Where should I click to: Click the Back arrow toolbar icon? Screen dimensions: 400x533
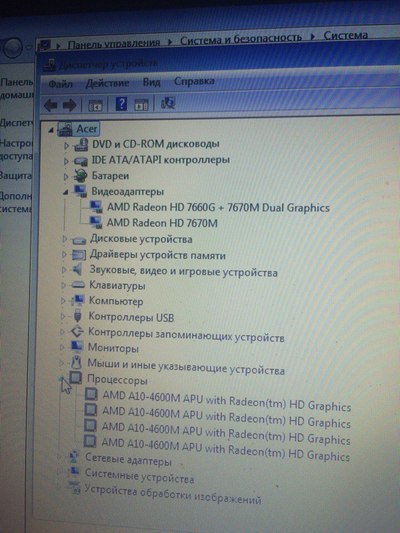click(x=51, y=105)
